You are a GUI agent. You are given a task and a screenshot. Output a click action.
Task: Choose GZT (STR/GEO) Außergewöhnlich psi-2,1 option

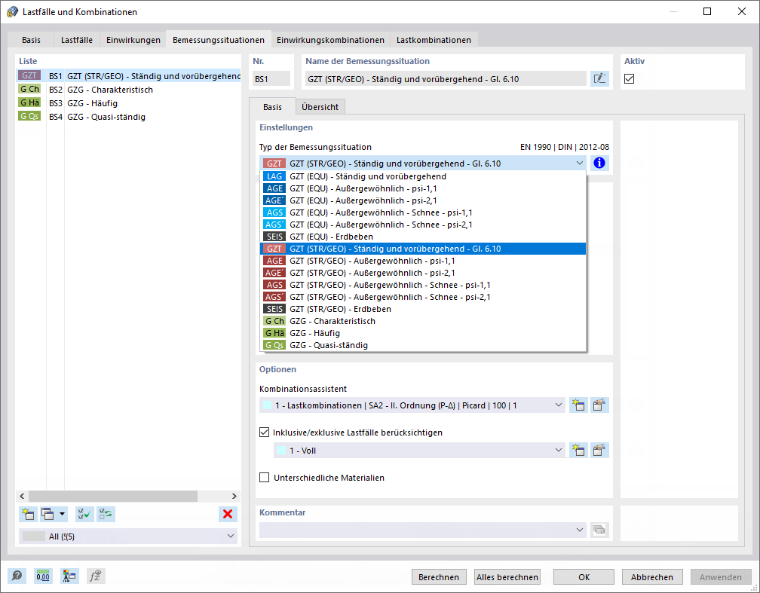click(423, 273)
